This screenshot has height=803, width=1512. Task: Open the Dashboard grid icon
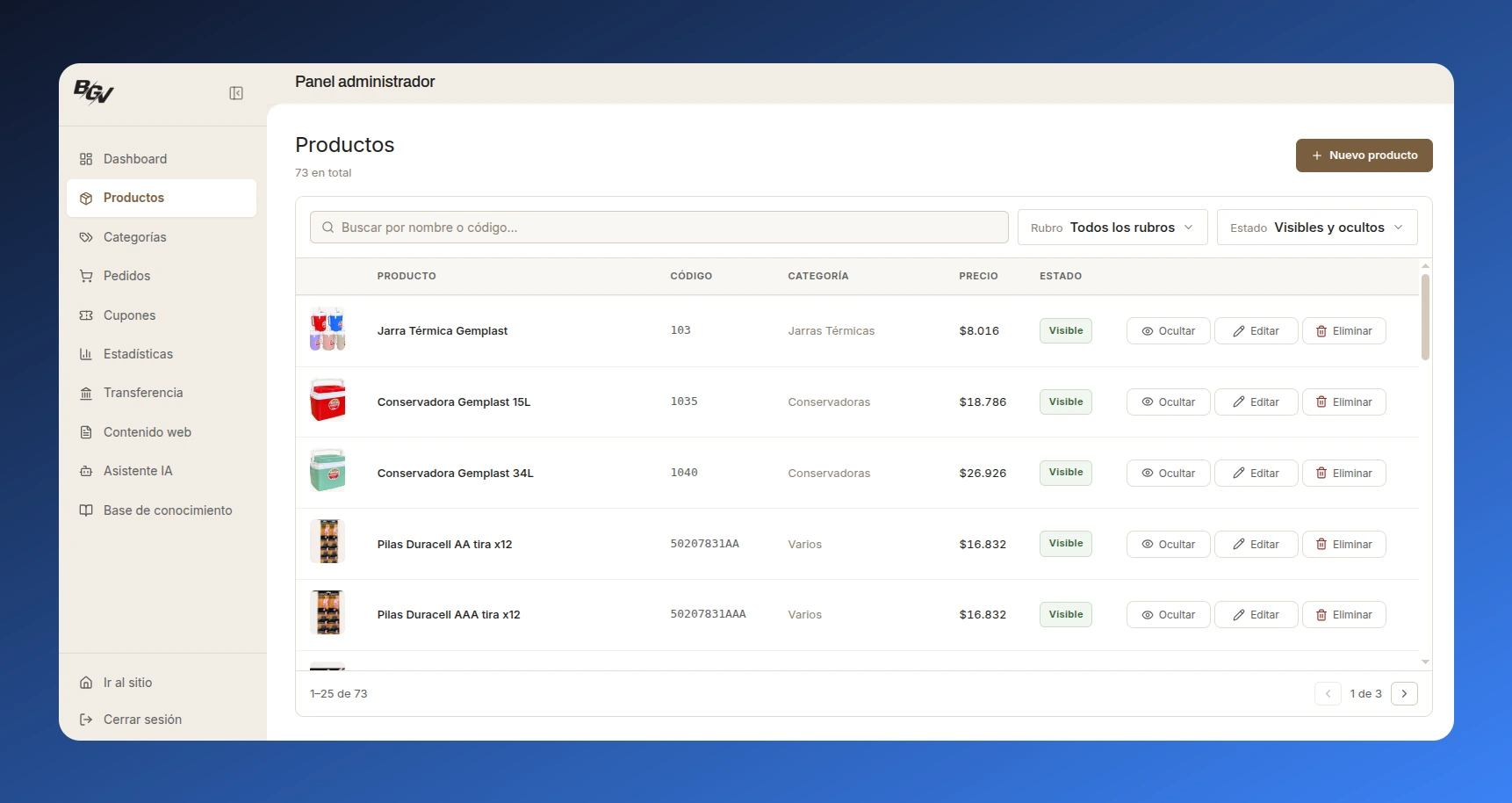(x=86, y=159)
